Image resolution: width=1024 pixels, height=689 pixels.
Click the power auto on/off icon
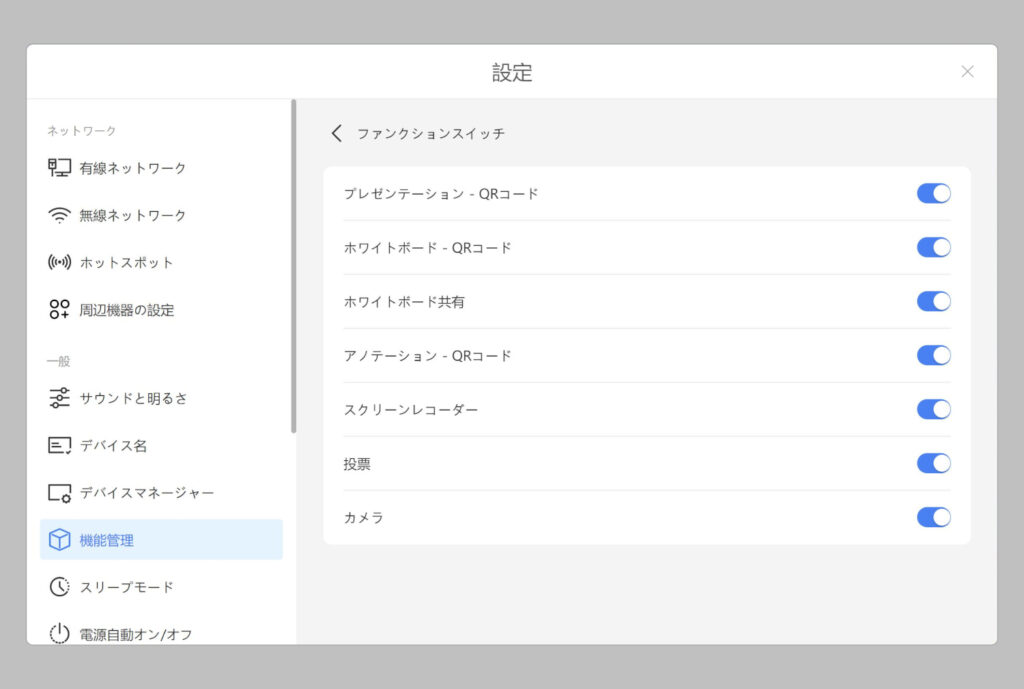pyautogui.click(x=60, y=634)
